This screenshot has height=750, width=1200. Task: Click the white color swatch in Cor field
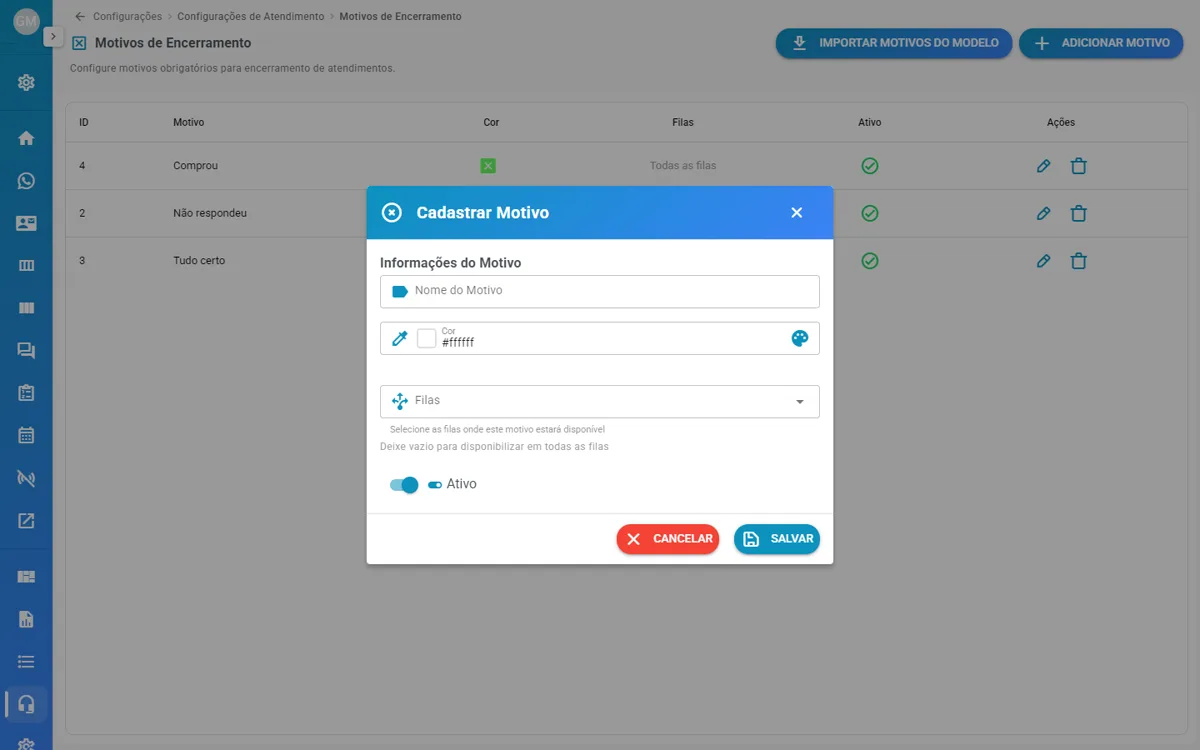(x=427, y=338)
